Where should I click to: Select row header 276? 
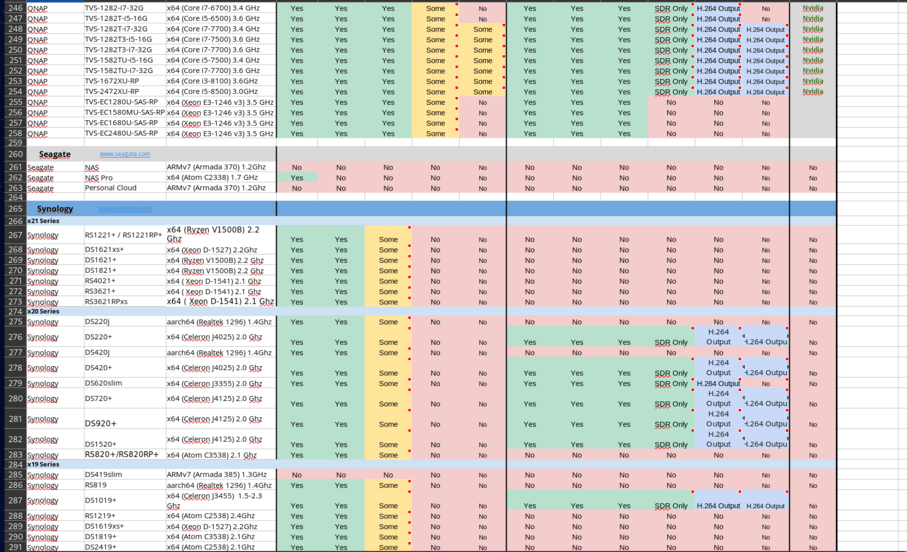point(15,337)
